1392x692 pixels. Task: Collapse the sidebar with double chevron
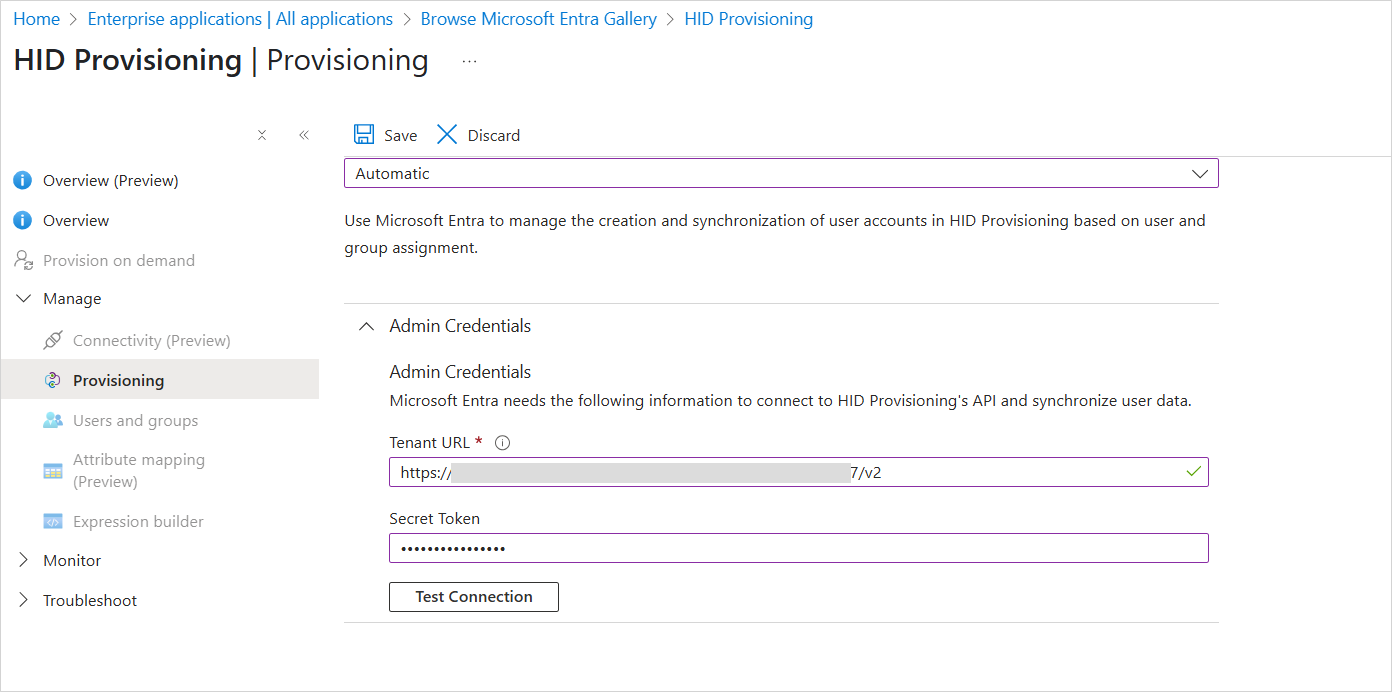pos(304,135)
